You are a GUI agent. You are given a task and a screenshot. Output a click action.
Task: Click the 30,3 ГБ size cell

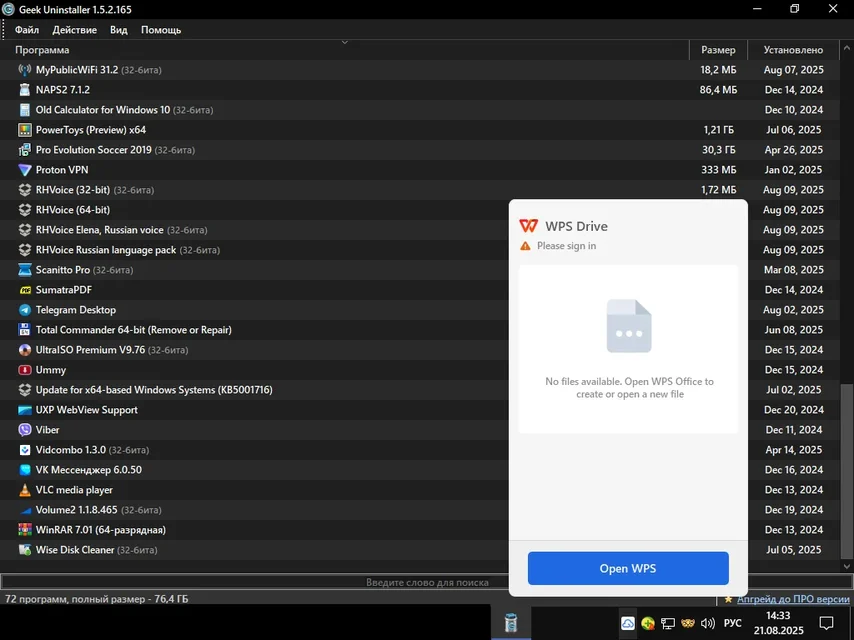(x=718, y=150)
